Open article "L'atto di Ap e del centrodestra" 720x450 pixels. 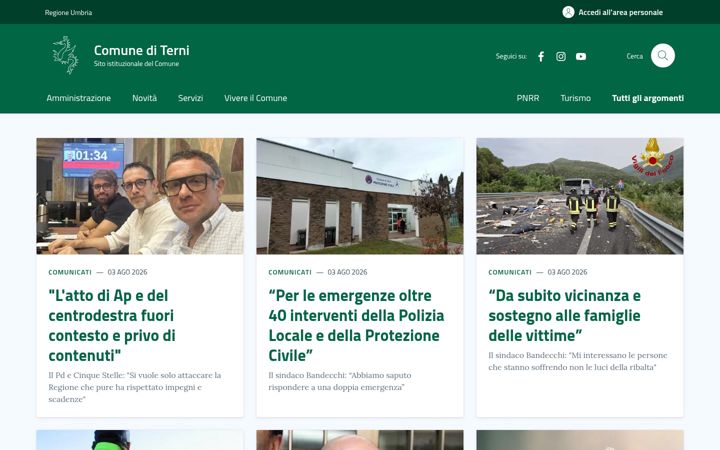[112, 326]
